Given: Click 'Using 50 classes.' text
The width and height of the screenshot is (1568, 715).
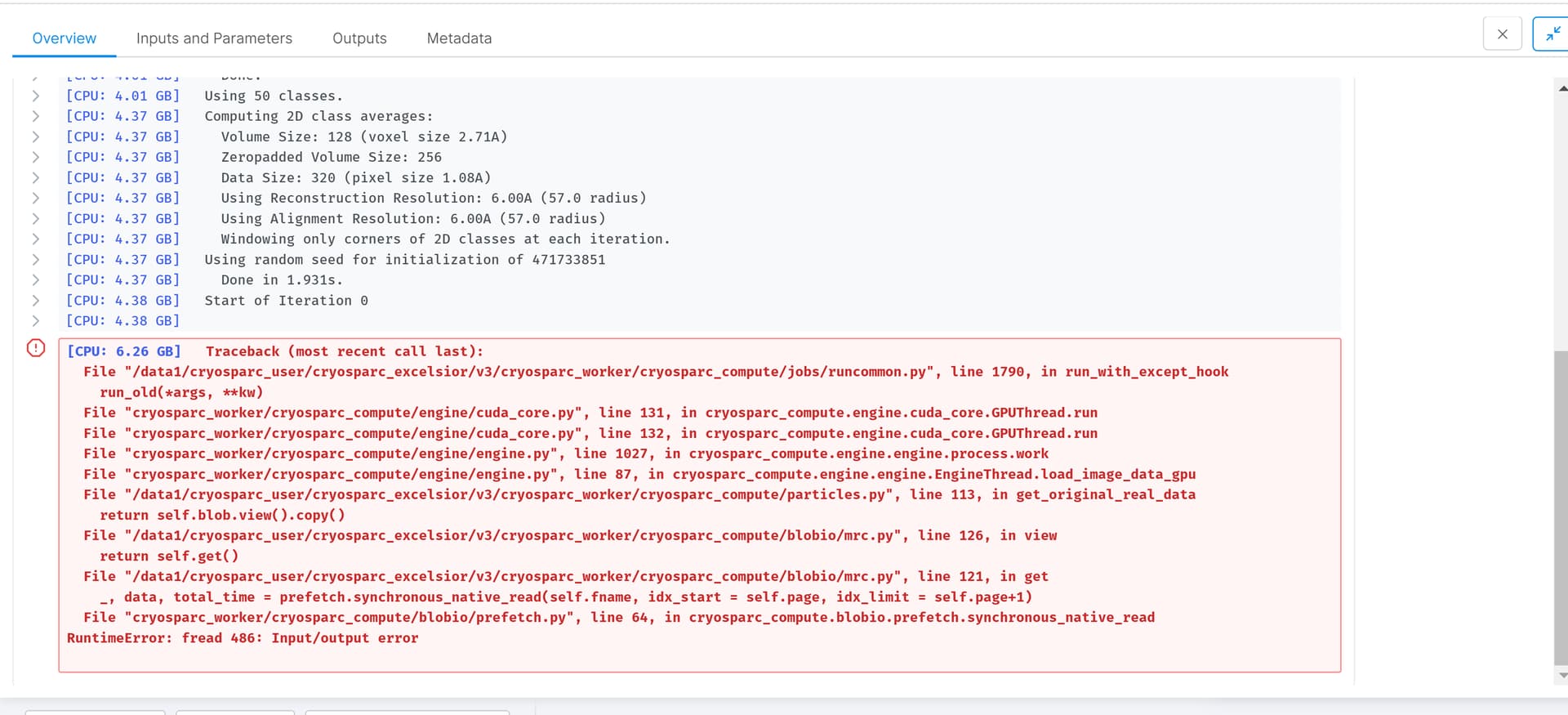Looking at the screenshot, I should pyautogui.click(x=274, y=96).
